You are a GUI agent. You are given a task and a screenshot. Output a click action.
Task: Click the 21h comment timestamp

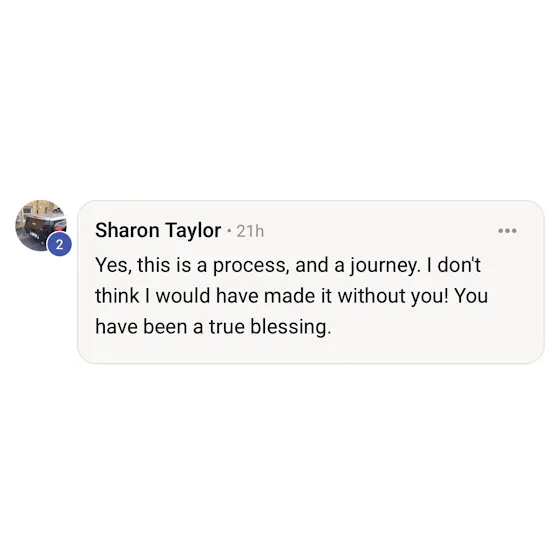pyautogui.click(x=250, y=231)
